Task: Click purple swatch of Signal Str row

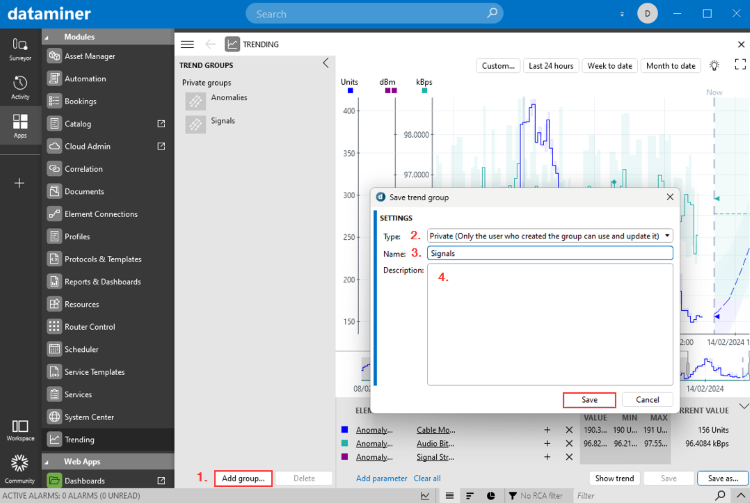Action: (344, 457)
